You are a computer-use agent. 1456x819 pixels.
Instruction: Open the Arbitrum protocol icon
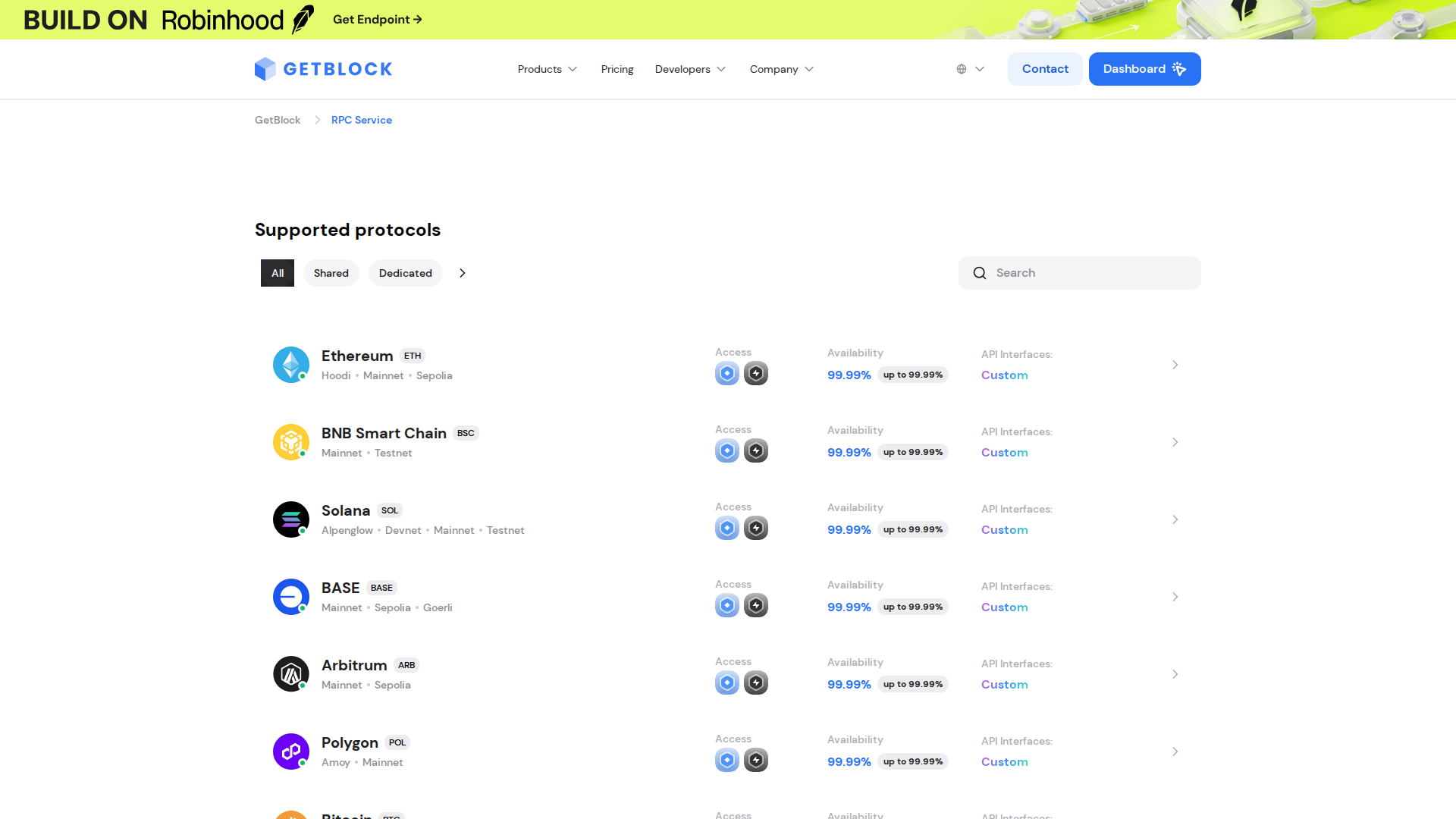coord(291,674)
